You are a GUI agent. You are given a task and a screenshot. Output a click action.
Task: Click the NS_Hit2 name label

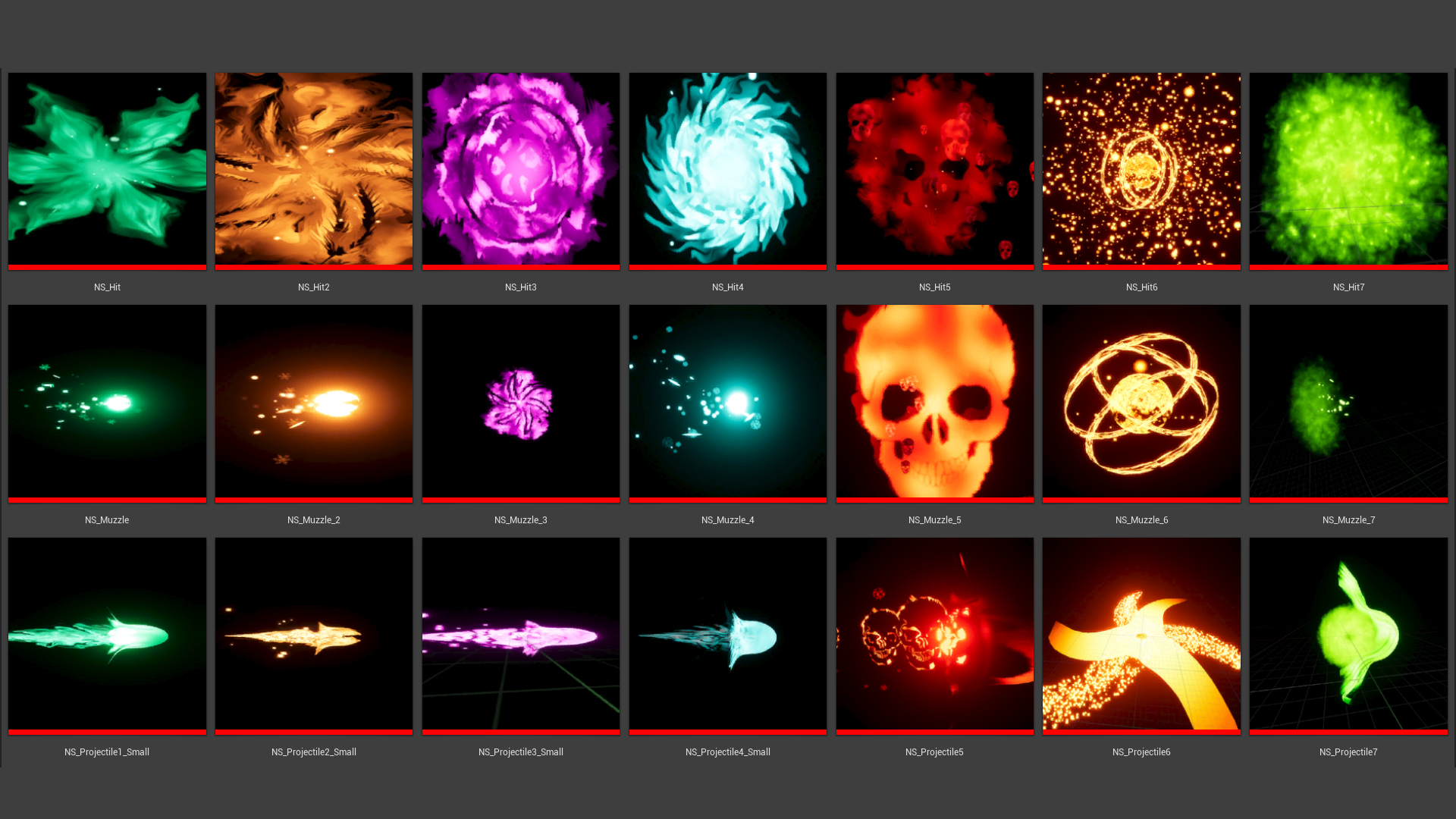click(x=314, y=287)
